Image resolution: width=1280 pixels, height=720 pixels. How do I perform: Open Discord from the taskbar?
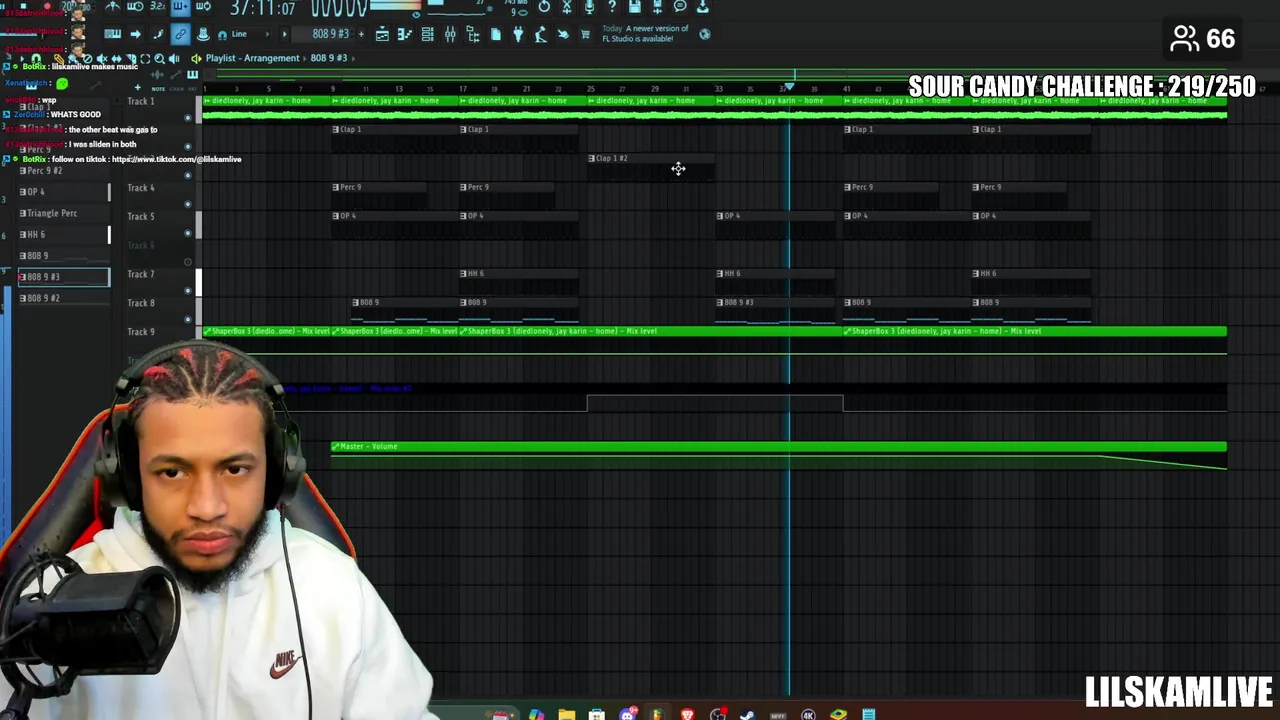point(628,713)
